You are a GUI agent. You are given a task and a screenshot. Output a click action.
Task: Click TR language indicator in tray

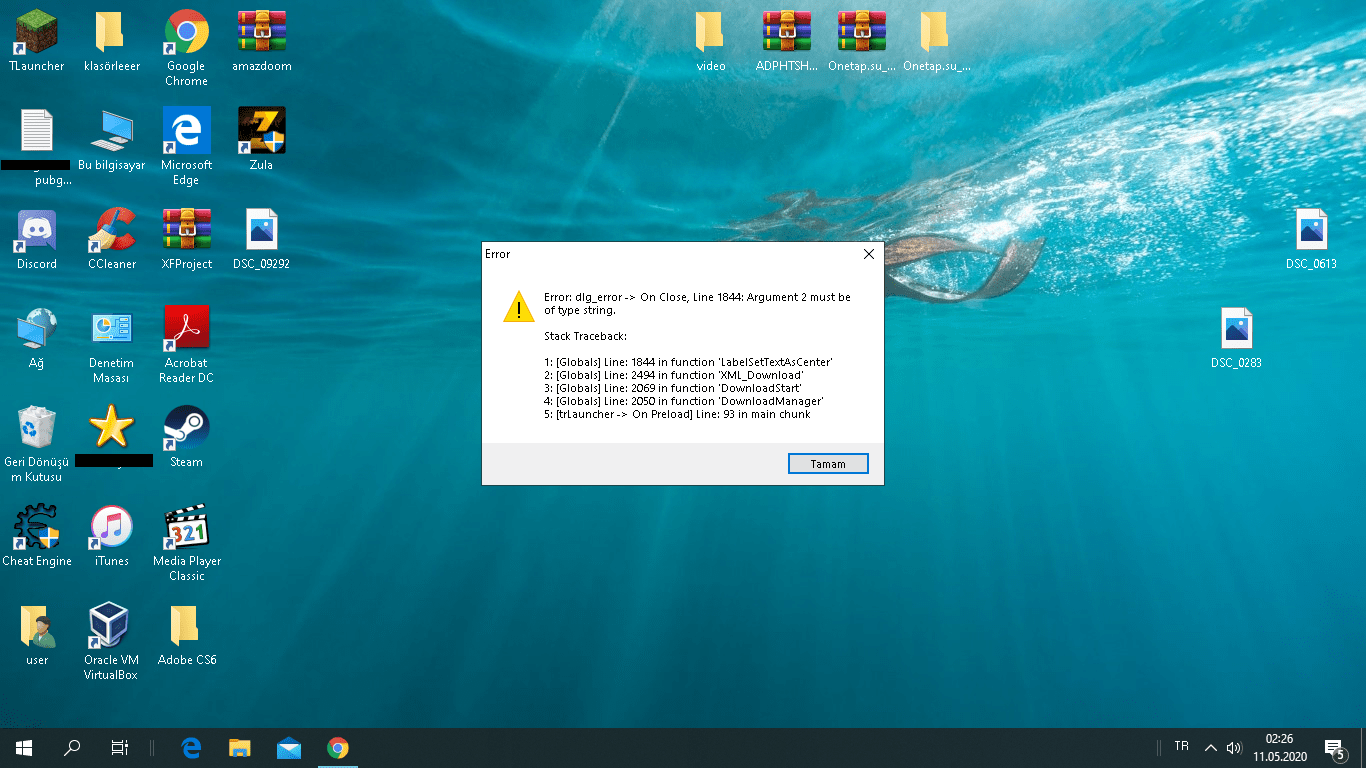[1182, 747]
